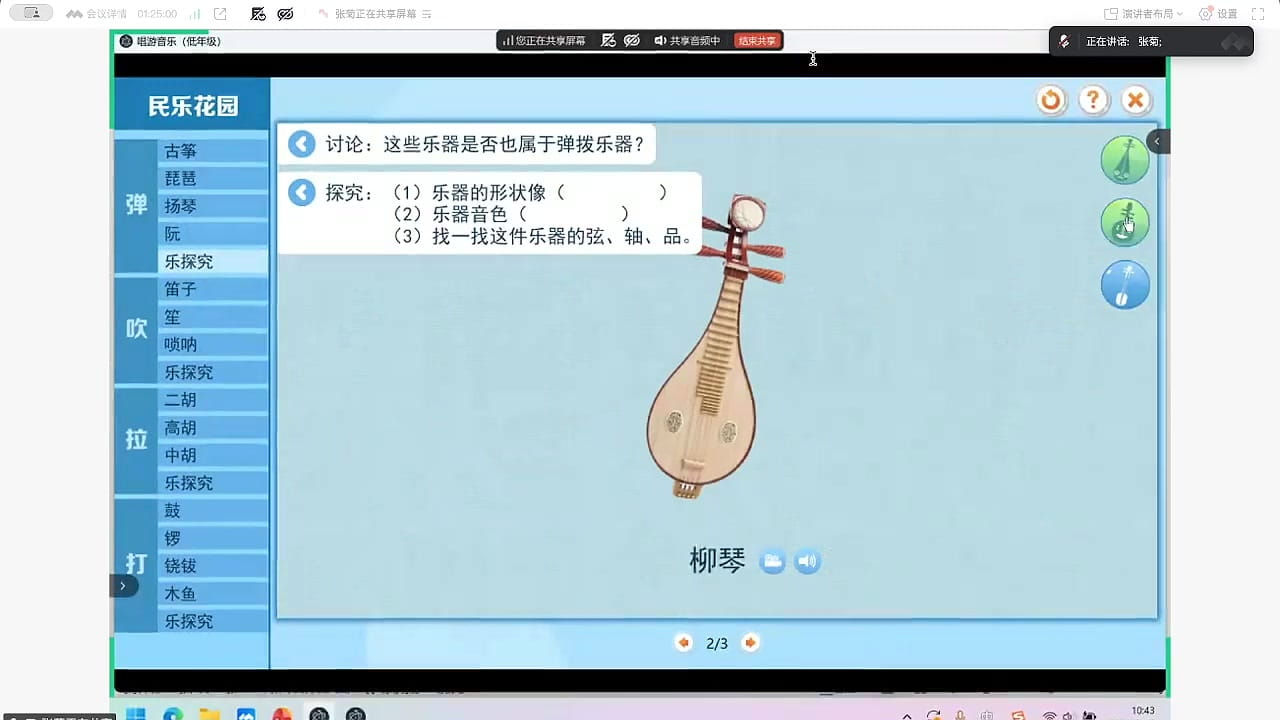This screenshot has width=1280, height=720.
Task: Open the 古筝 lesson item
Action: click(213, 151)
